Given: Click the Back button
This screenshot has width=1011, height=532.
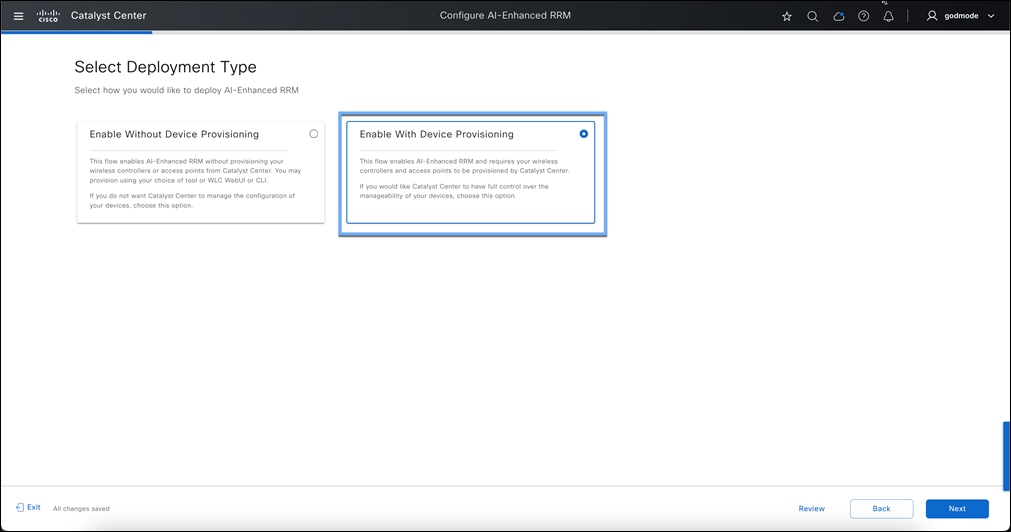Looking at the screenshot, I should coord(881,508).
